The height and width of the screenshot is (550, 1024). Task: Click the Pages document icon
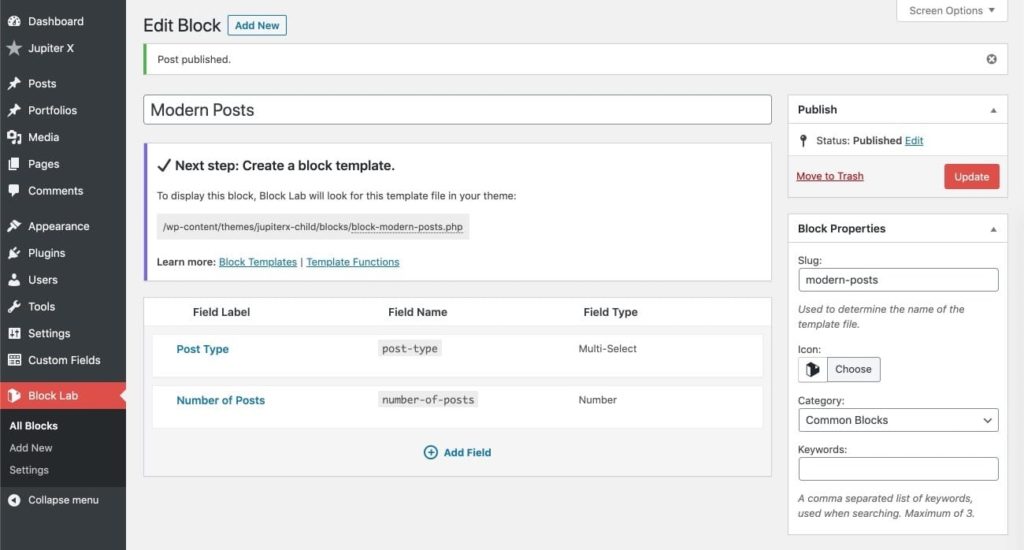coord(14,163)
